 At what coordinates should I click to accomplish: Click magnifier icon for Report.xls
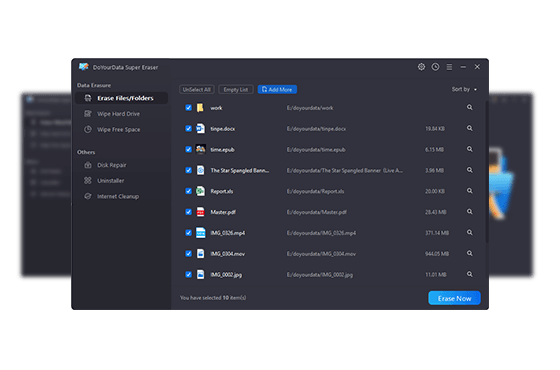[x=470, y=191]
